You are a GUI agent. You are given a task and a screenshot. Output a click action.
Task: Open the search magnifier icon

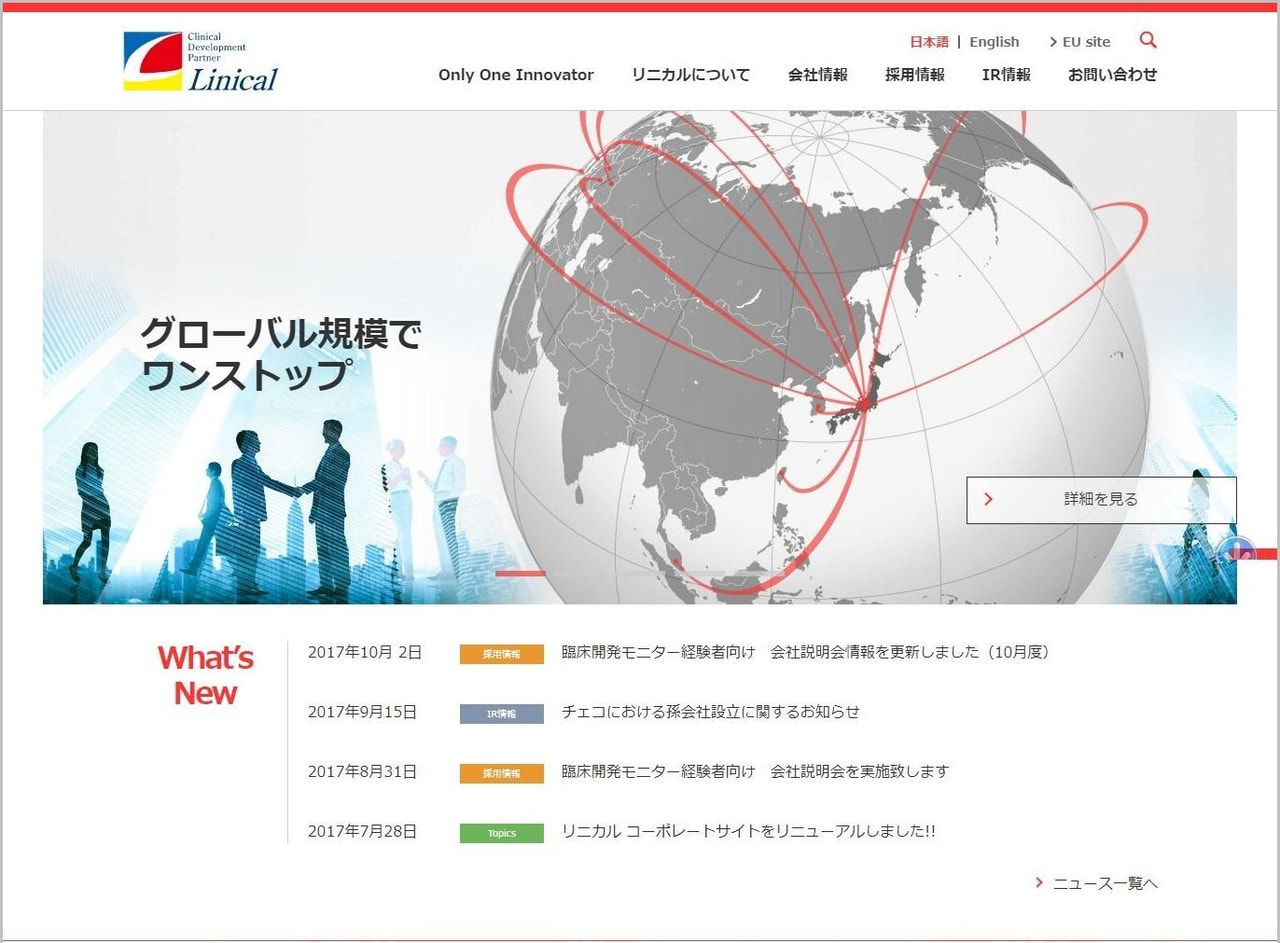[1147, 40]
